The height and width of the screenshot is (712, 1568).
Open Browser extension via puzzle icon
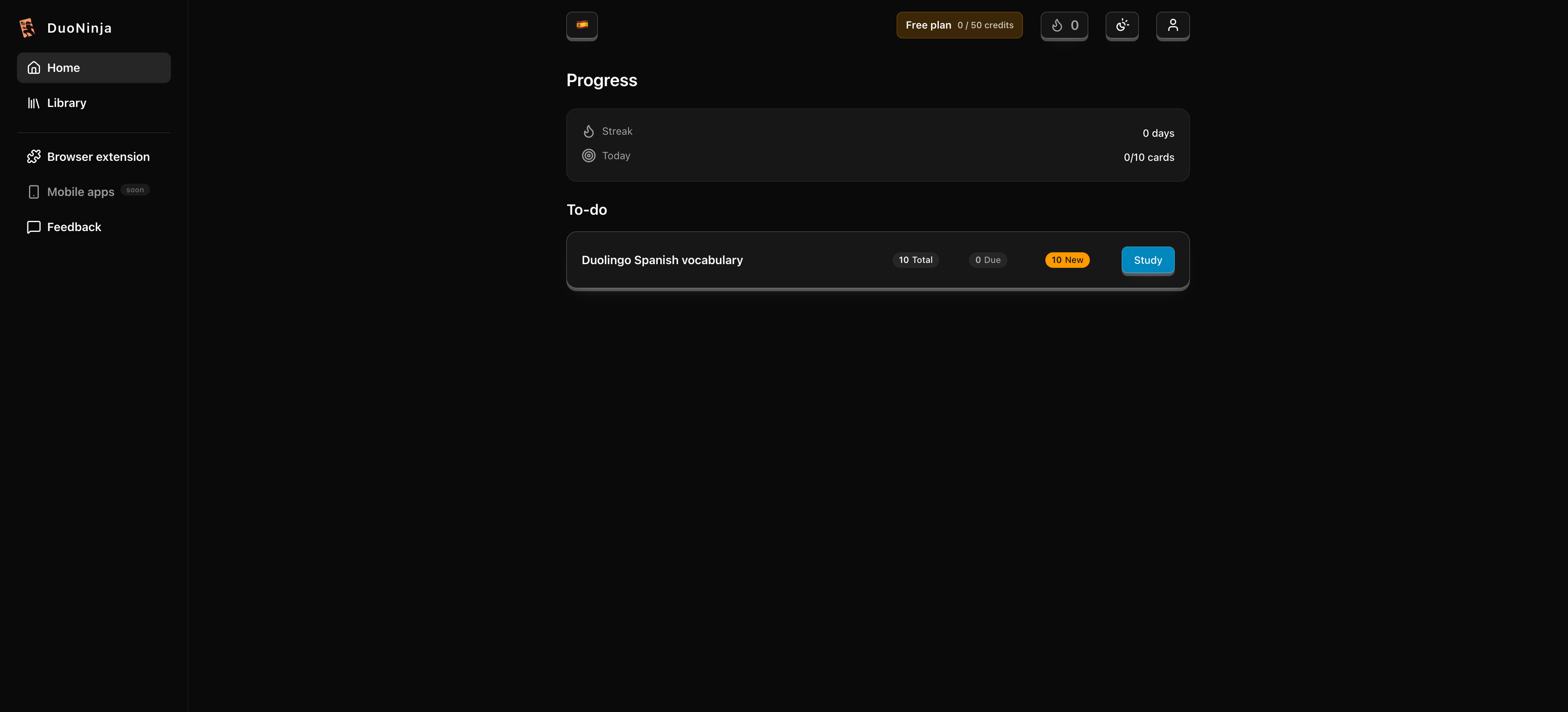coord(33,156)
